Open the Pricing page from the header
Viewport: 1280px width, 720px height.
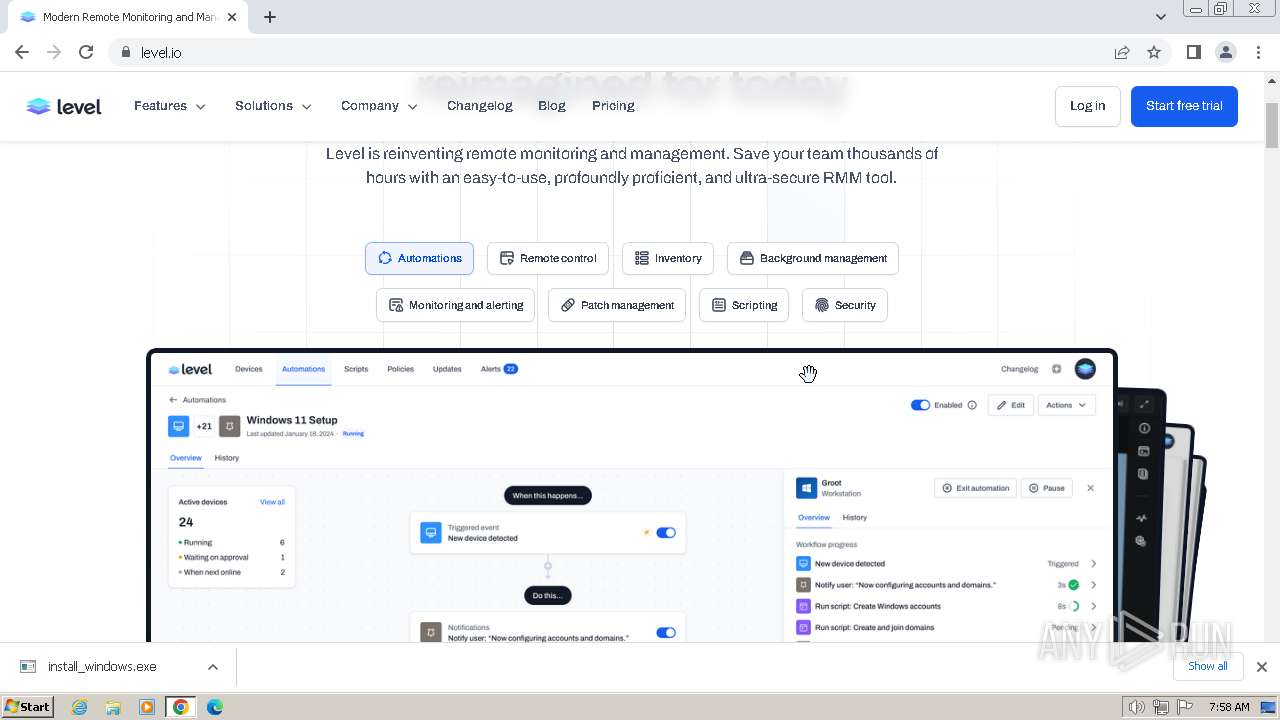point(613,106)
